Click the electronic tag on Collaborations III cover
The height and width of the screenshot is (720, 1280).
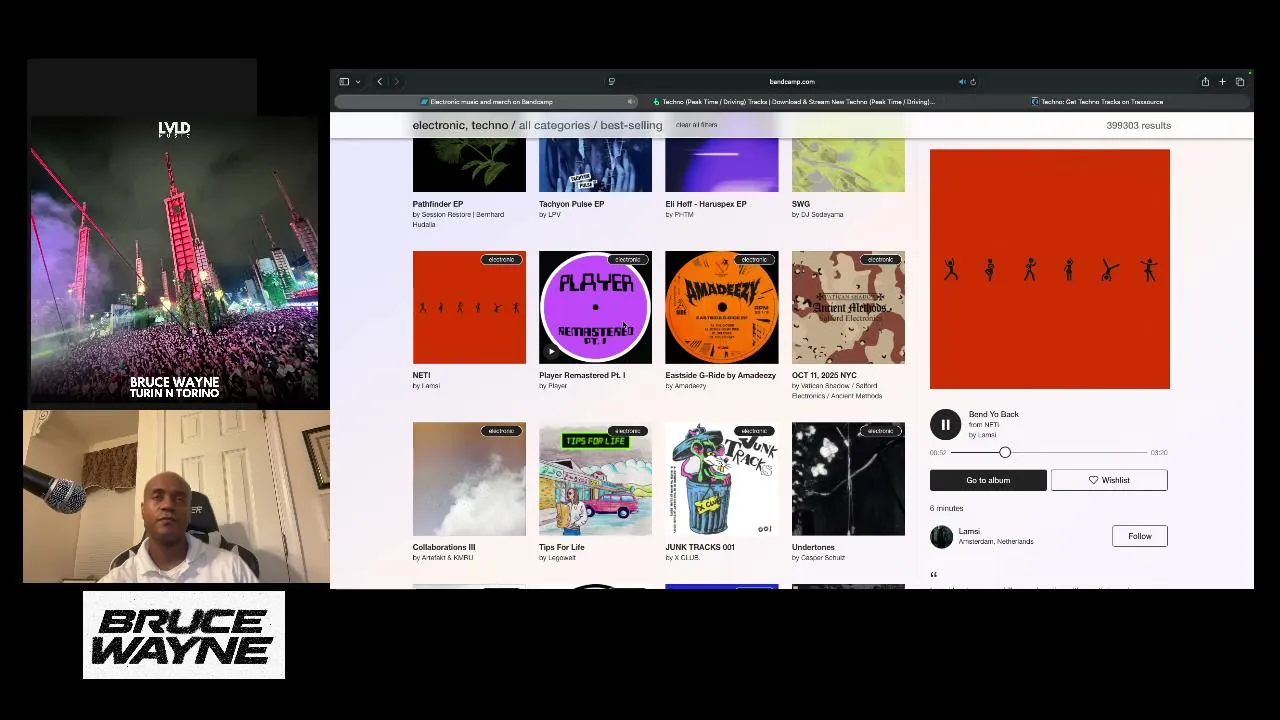501,431
